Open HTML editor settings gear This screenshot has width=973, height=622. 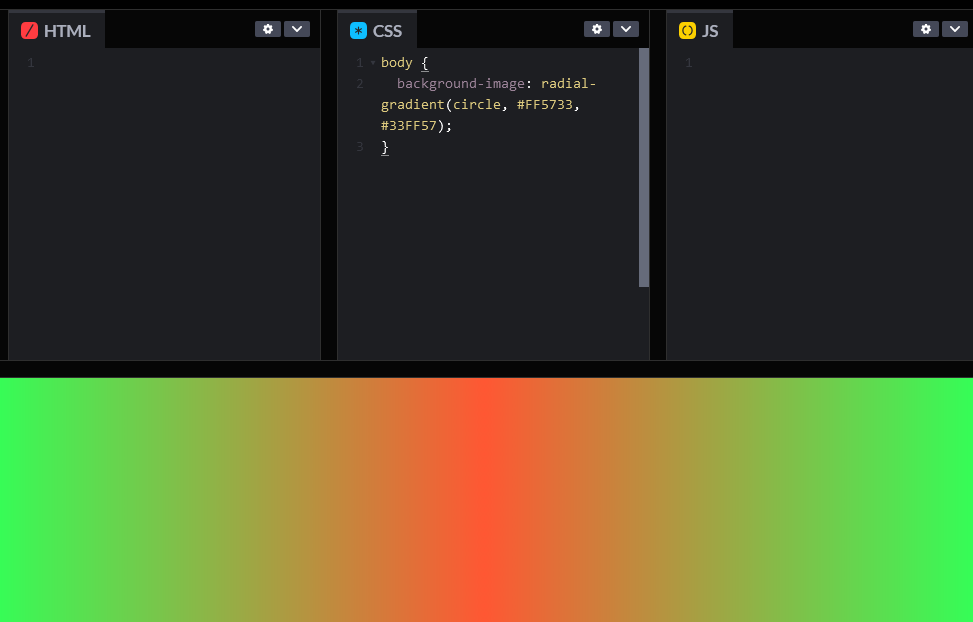267,29
